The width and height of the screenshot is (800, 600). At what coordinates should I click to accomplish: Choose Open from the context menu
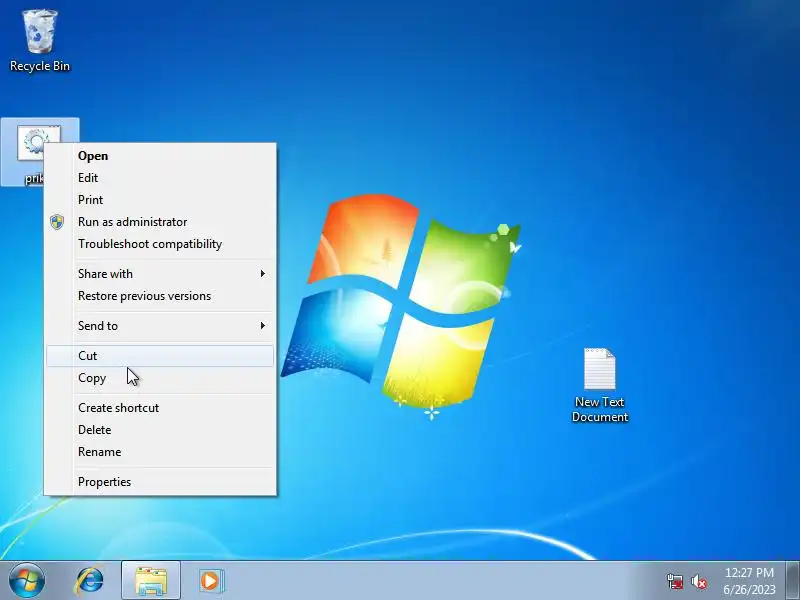click(x=160, y=156)
